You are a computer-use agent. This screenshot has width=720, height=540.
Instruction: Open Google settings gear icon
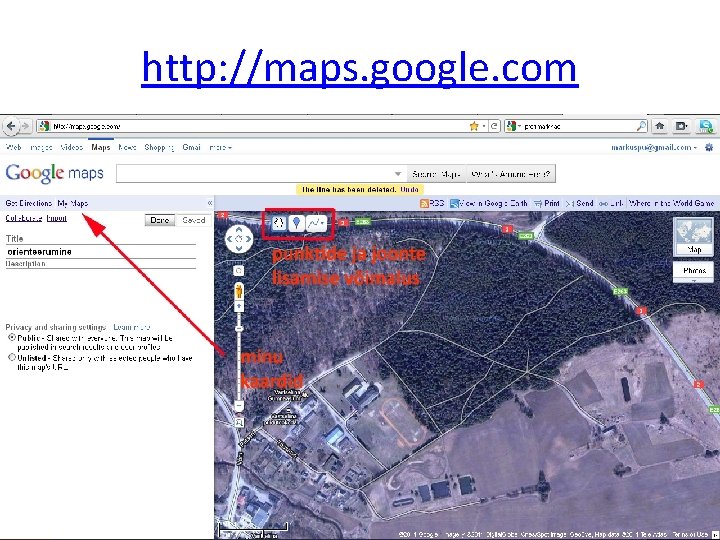pos(709,147)
